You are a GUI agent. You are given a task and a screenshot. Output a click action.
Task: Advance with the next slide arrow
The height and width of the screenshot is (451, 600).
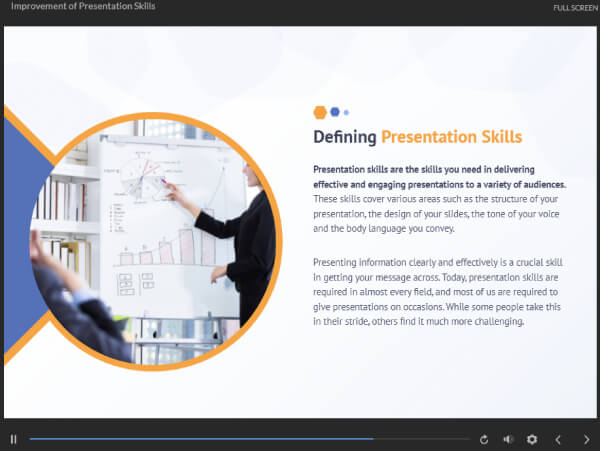point(586,439)
